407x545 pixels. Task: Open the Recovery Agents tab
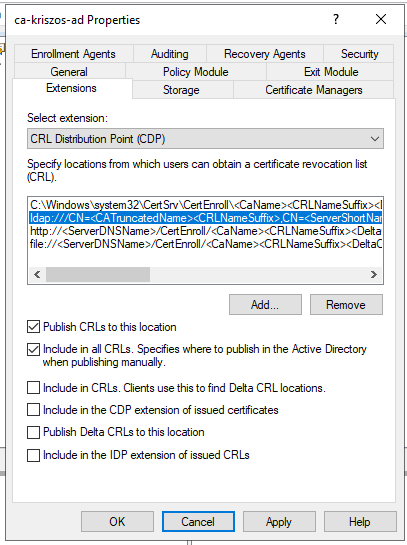(x=264, y=54)
